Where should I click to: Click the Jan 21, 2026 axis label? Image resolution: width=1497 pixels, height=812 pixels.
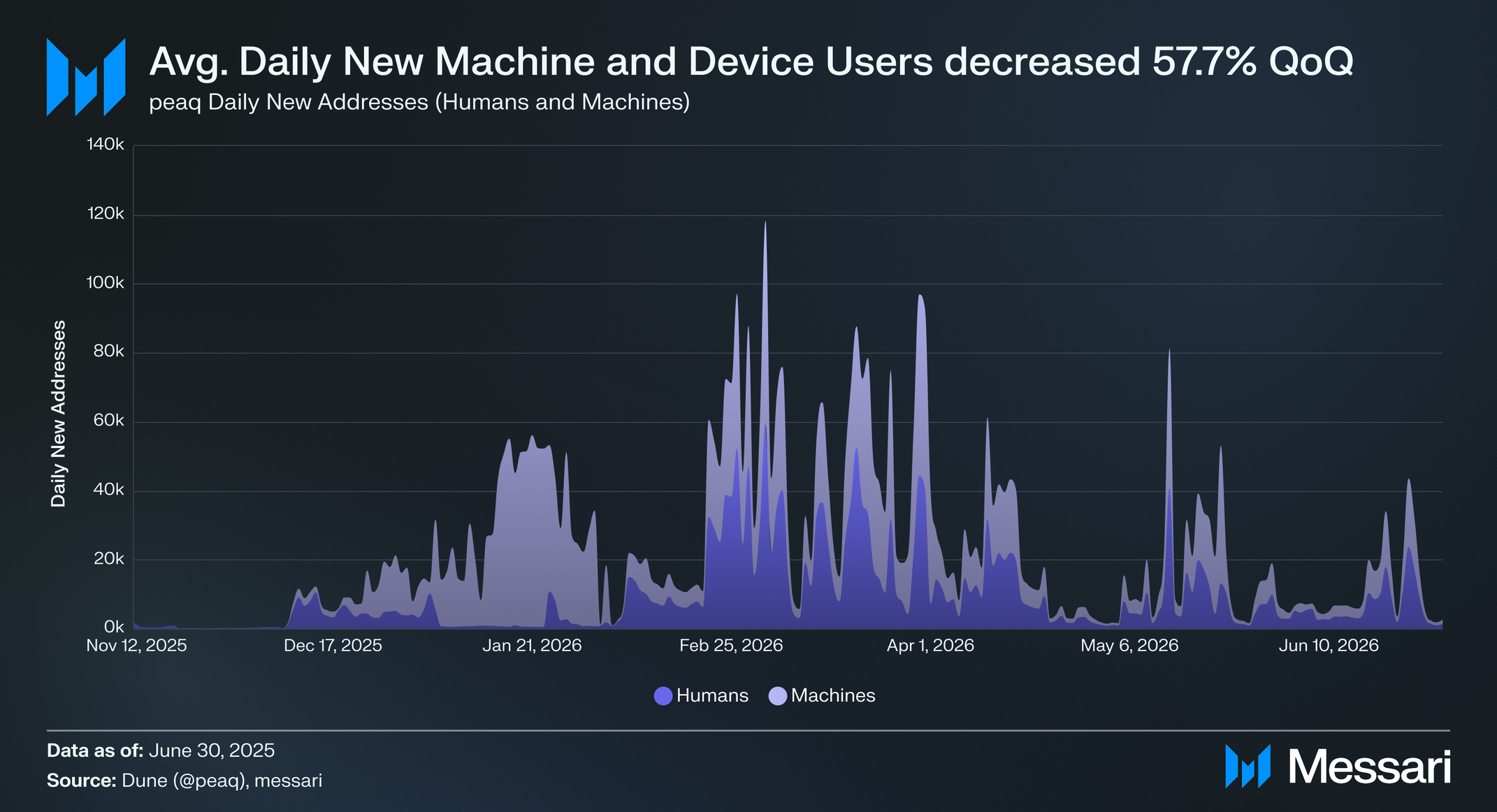click(532, 646)
